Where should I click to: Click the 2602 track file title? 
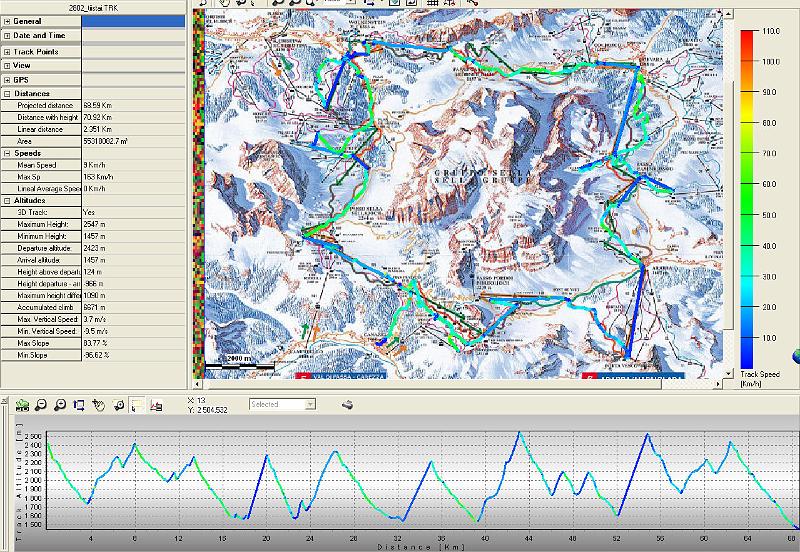(93, 8)
